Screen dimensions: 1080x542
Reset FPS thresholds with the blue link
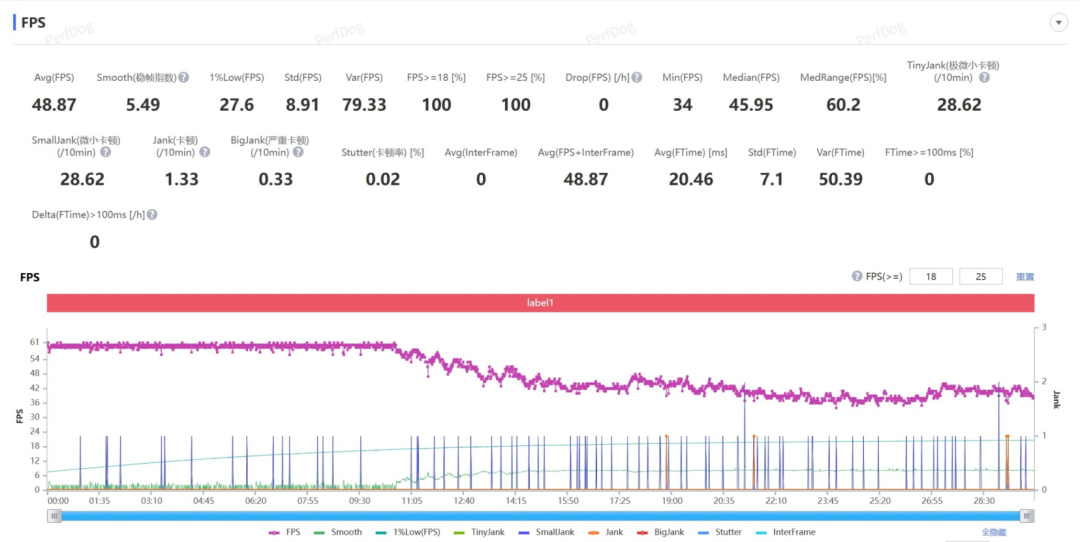[x=1025, y=277]
